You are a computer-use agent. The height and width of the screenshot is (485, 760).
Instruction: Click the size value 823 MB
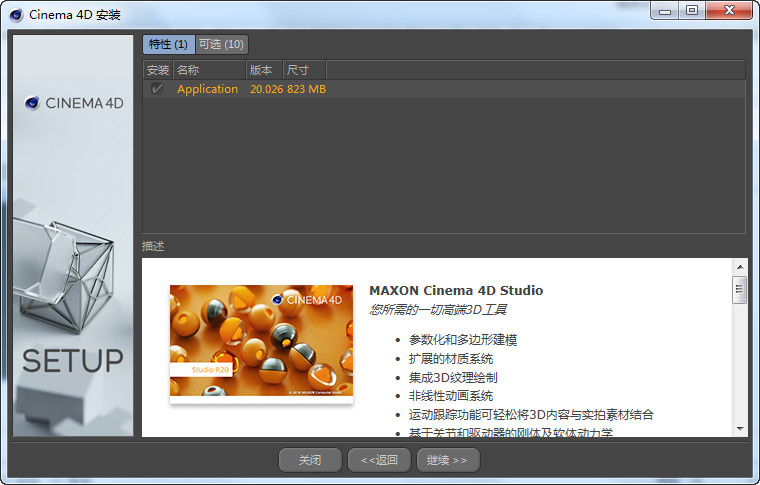[306, 89]
